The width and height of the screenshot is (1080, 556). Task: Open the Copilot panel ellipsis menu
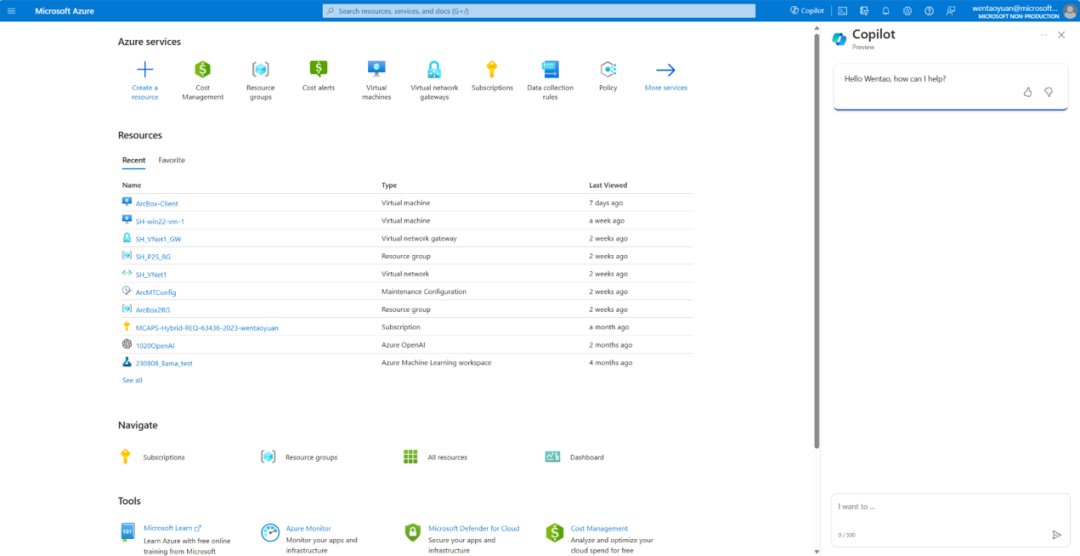tap(1044, 34)
